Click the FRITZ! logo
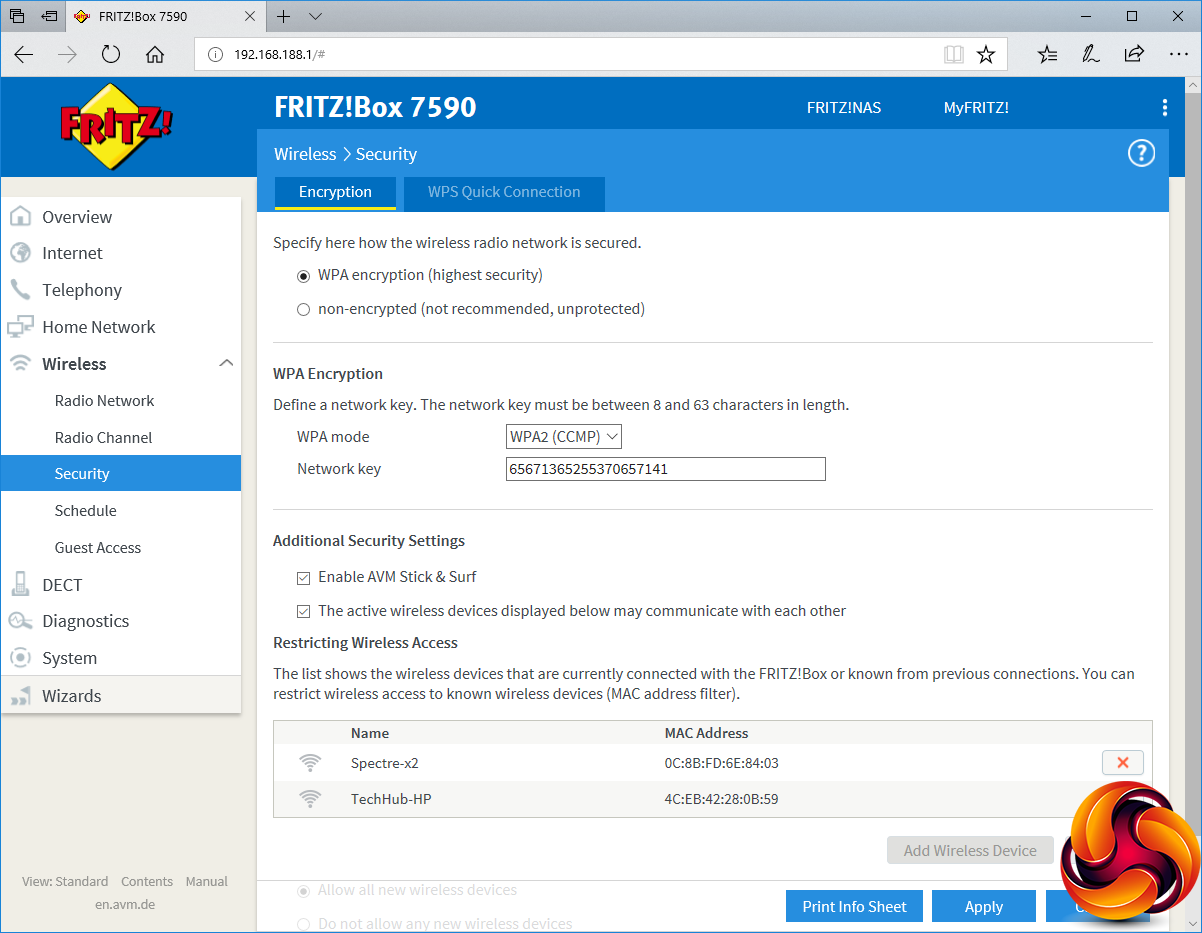Viewport: 1202px width, 933px height. coord(117,126)
